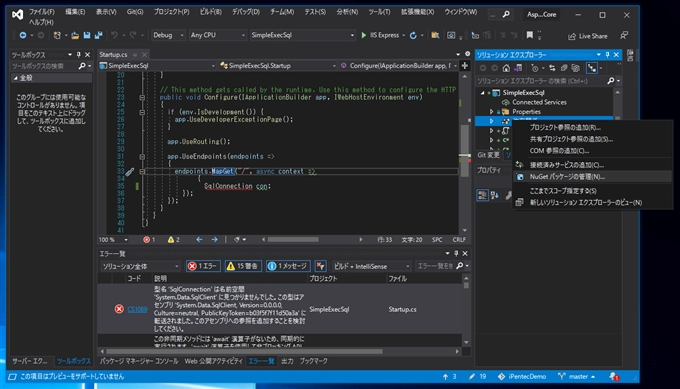680x389 pixels.
Task: Click the browser refresh icon beside IIS Express
Action: click(413, 35)
